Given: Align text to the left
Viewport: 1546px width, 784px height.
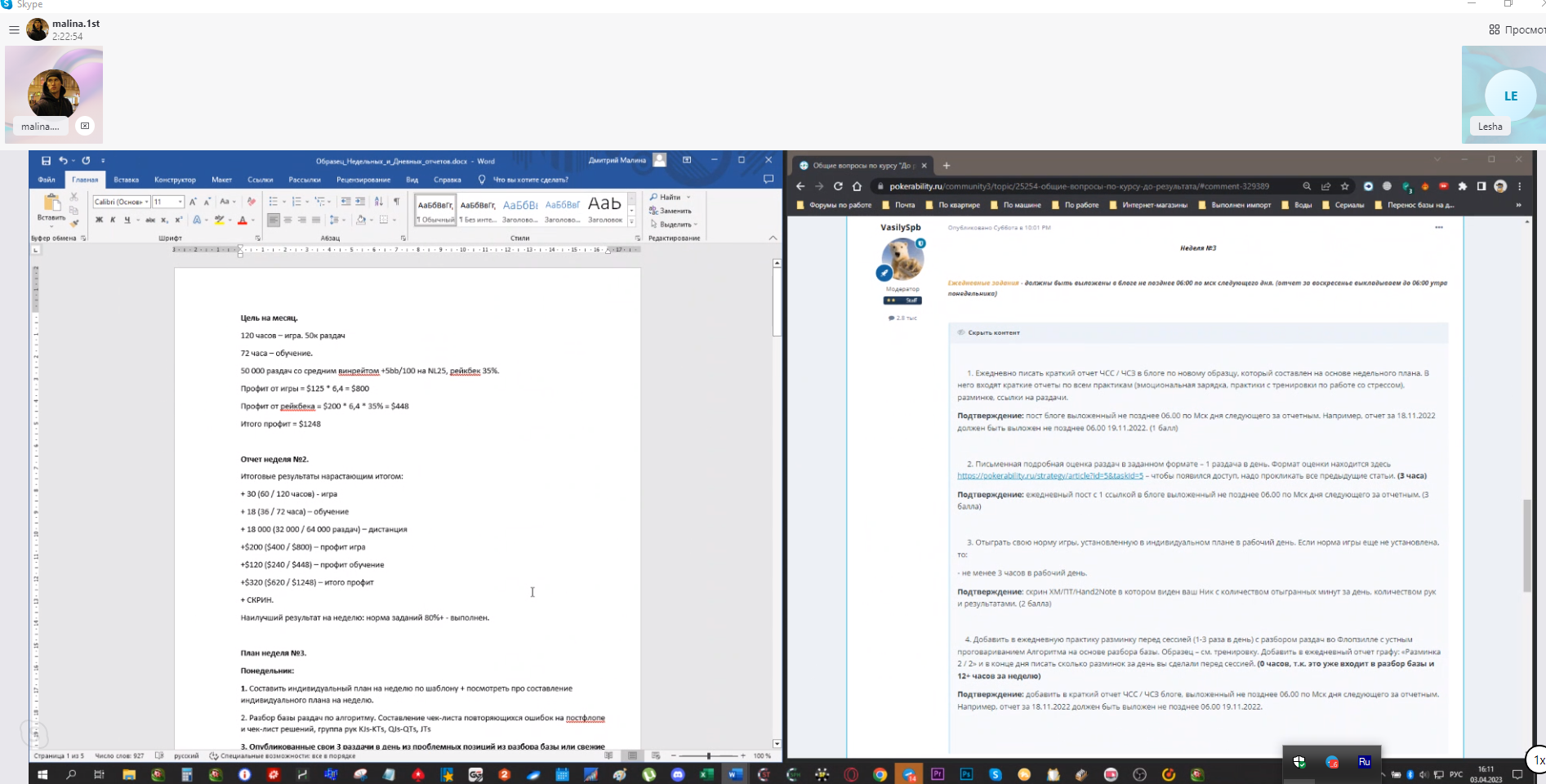Looking at the screenshot, I should coord(274,220).
